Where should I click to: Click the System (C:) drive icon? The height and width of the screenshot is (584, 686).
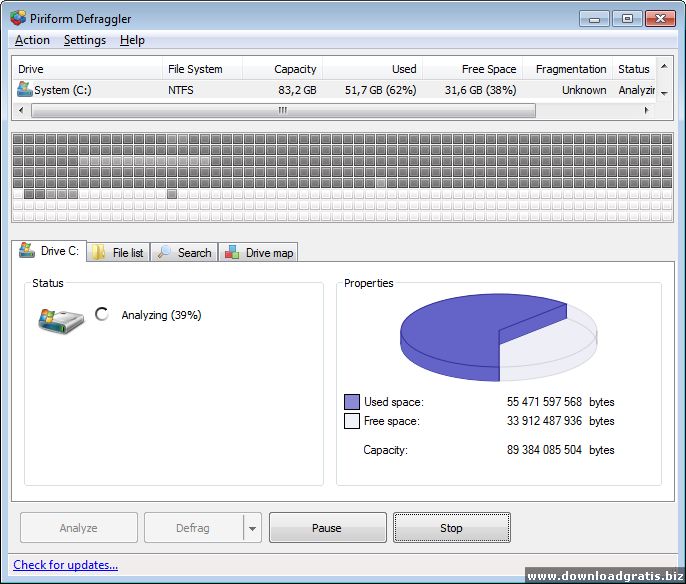(25, 89)
